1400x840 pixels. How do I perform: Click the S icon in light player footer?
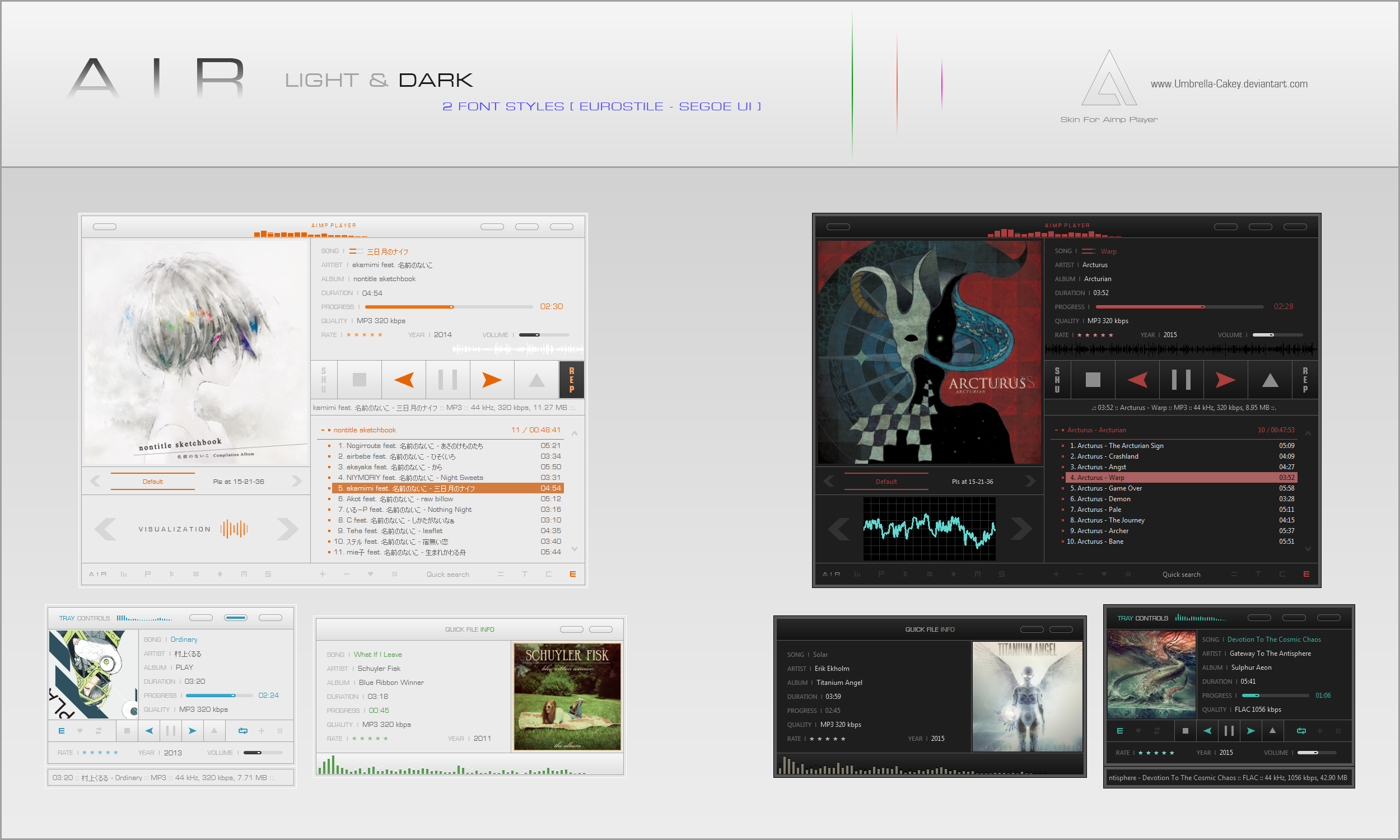[x=268, y=574]
